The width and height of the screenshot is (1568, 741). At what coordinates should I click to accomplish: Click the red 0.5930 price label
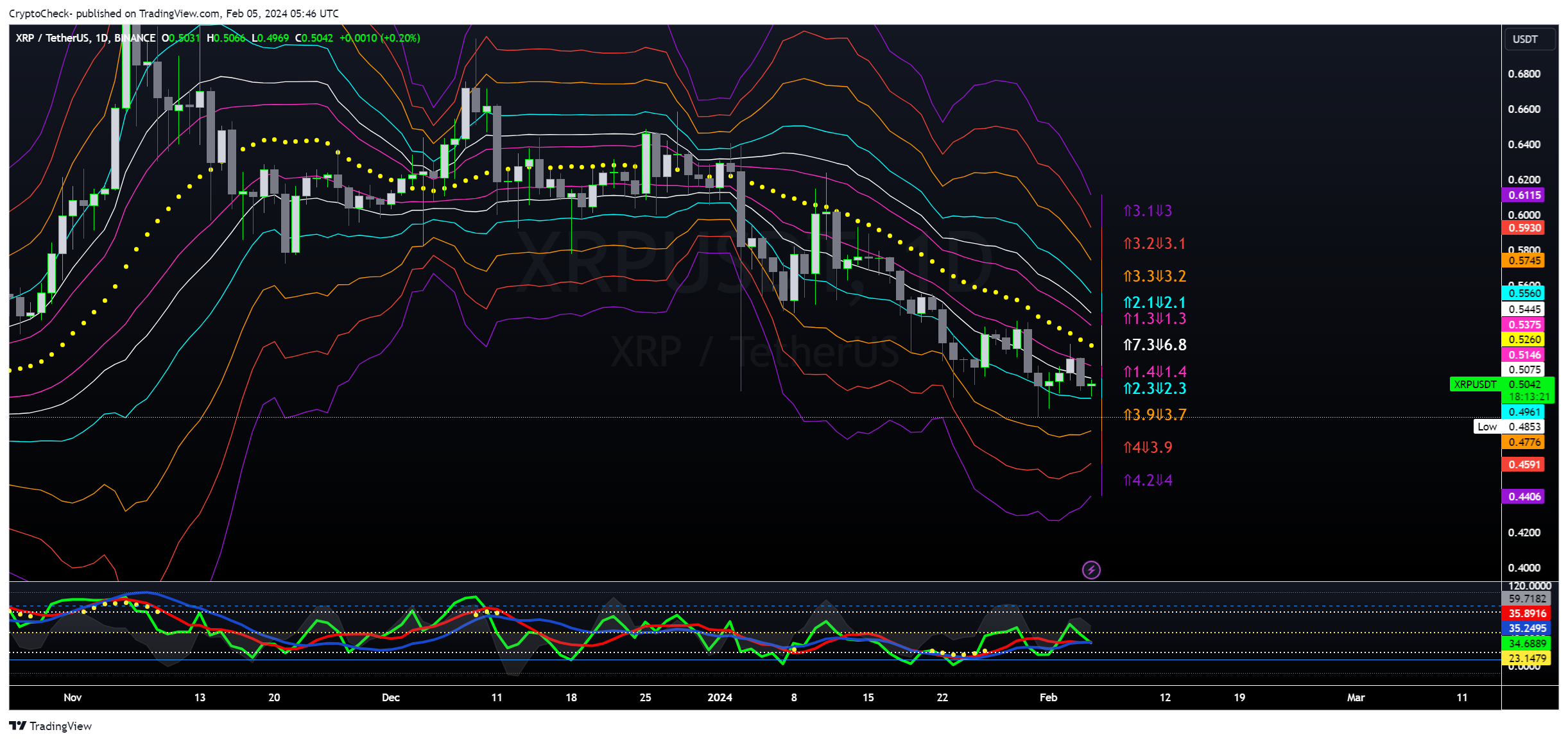[x=1523, y=228]
